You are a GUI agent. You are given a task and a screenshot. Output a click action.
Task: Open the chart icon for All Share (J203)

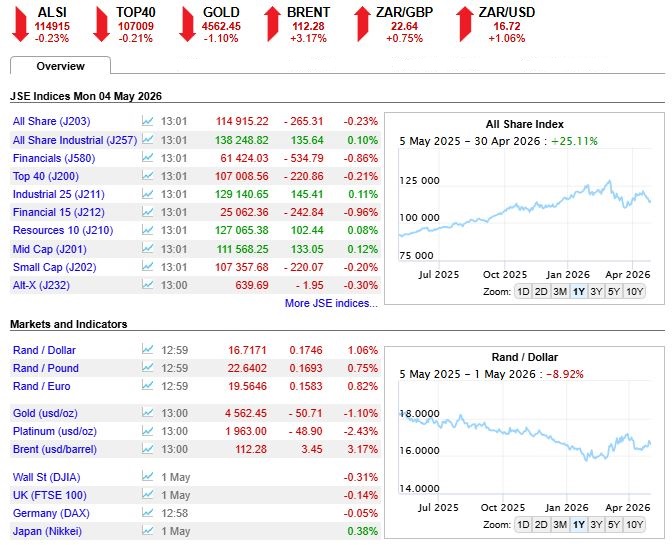coord(147,121)
